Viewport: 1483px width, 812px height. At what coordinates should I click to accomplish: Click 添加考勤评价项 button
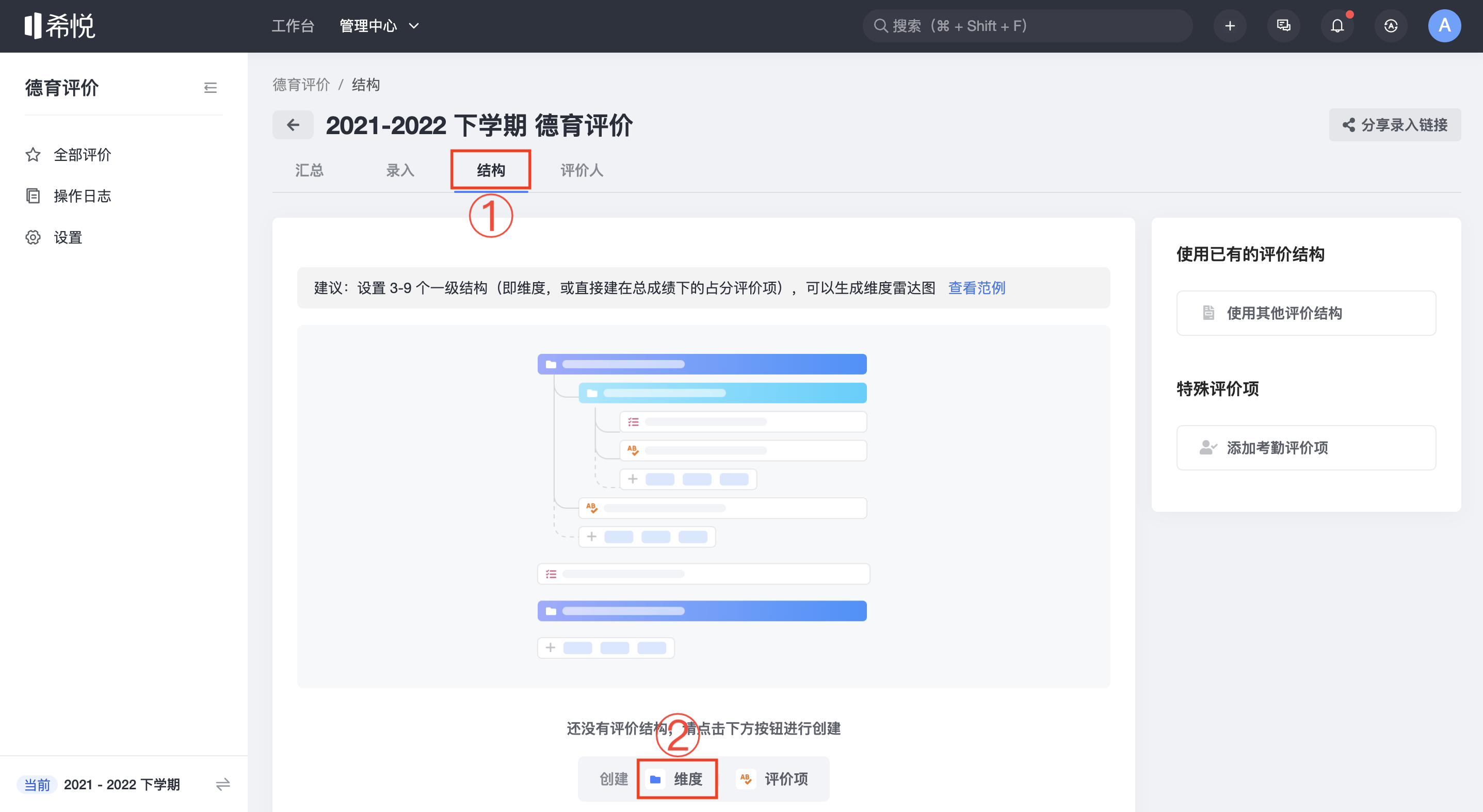pyautogui.click(x=1305, y=448)
